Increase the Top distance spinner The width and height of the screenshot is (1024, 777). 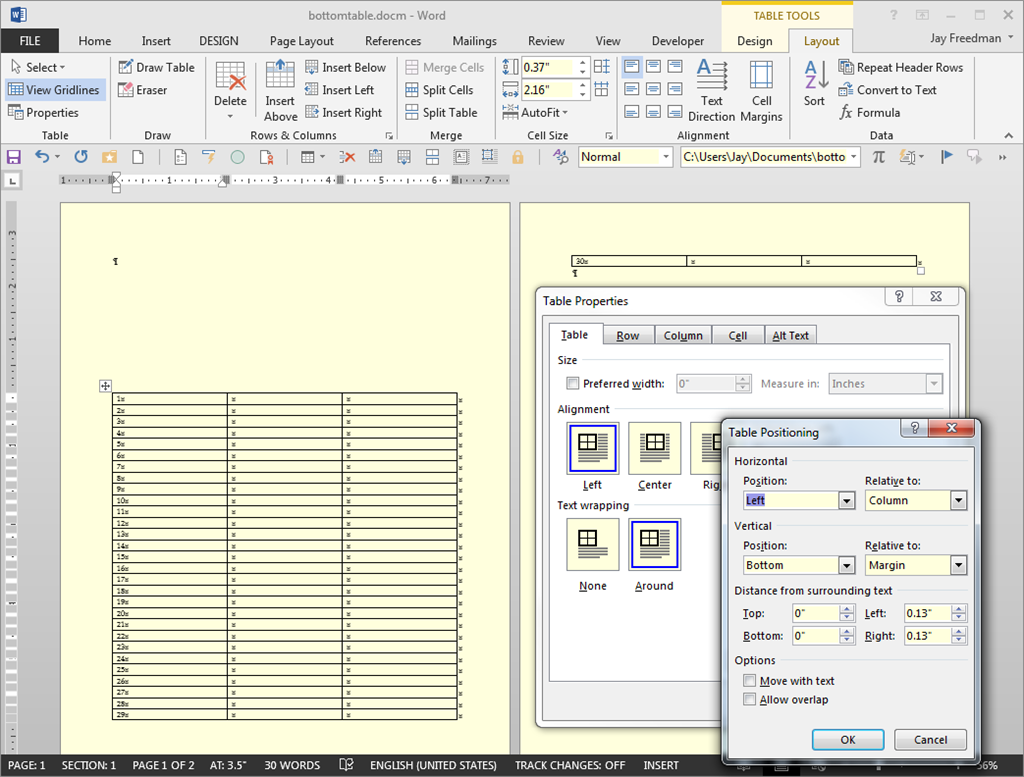click(847, 609)
